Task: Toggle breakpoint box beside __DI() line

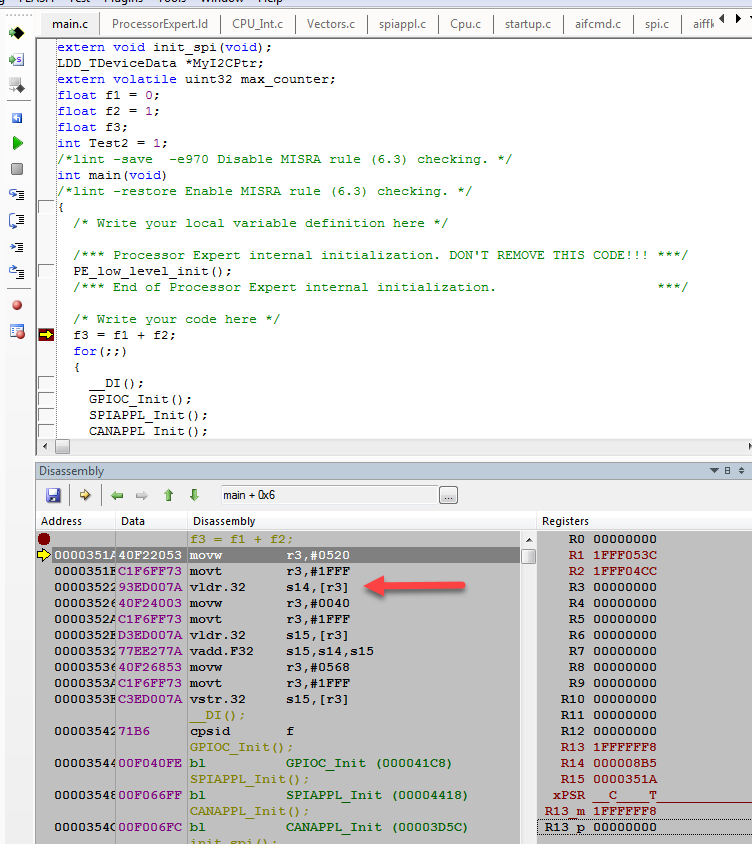Action: tap(46, 383)
